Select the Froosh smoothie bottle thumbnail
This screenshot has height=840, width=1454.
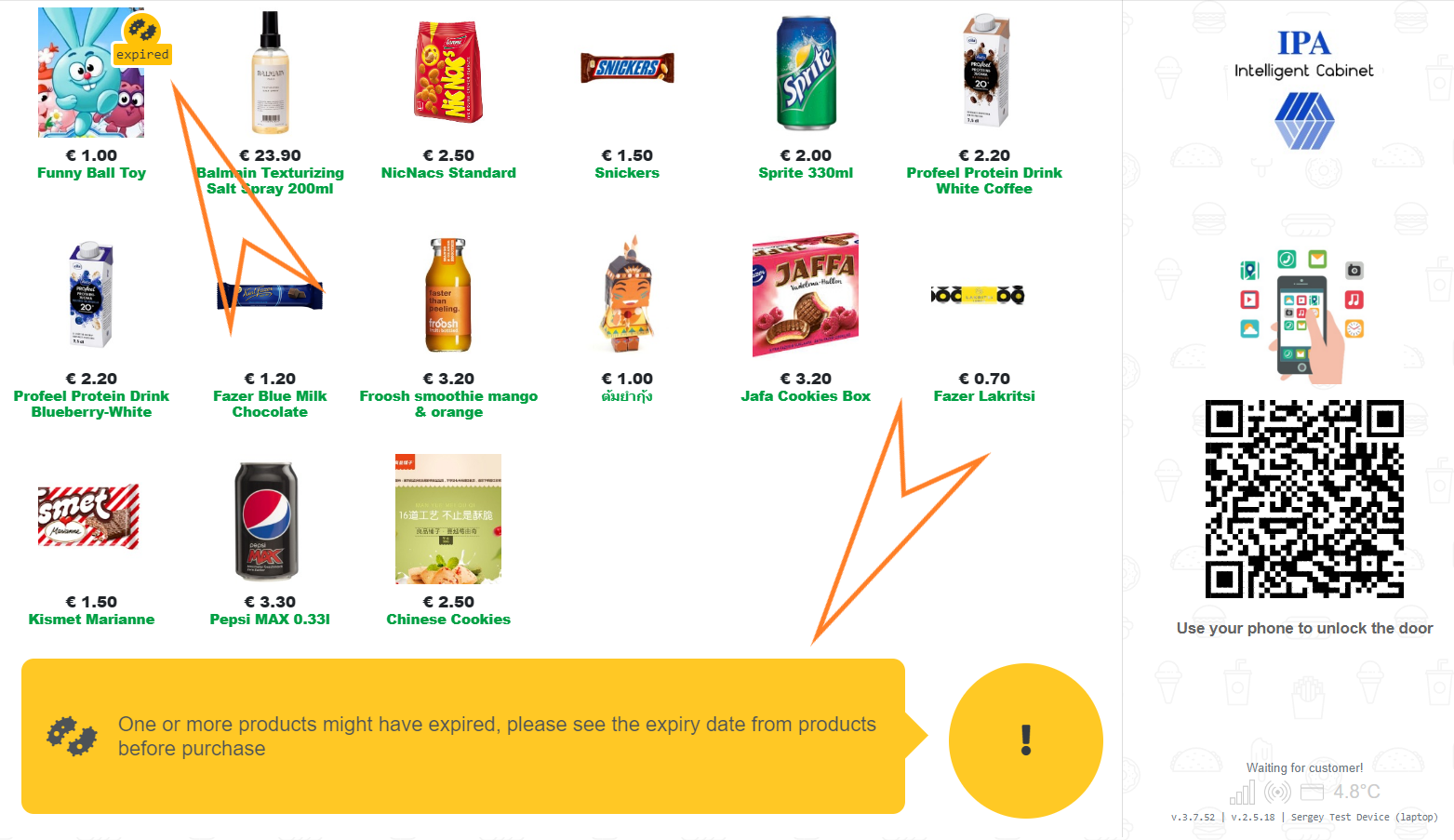448,295
